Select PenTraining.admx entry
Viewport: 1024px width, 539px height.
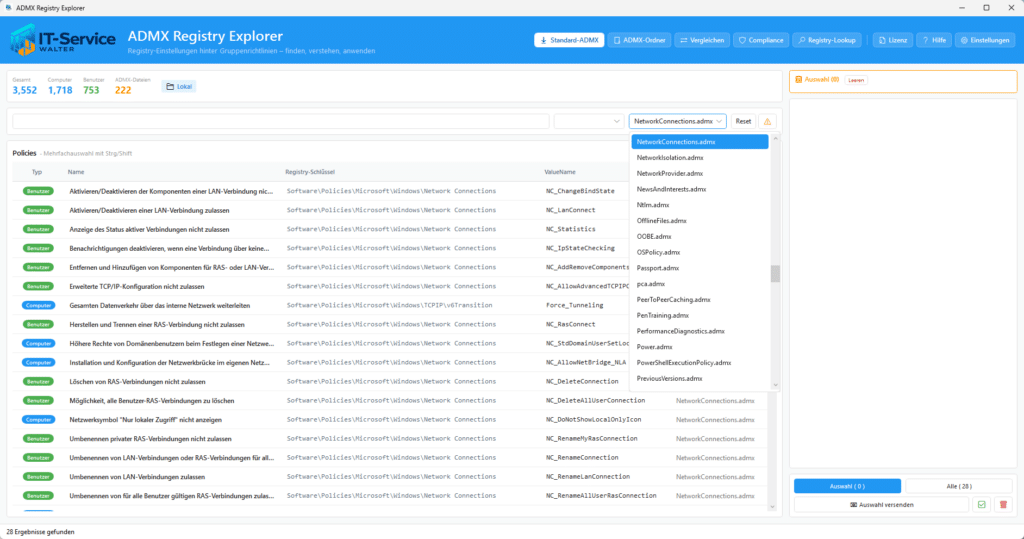click(x=699, y=315)
